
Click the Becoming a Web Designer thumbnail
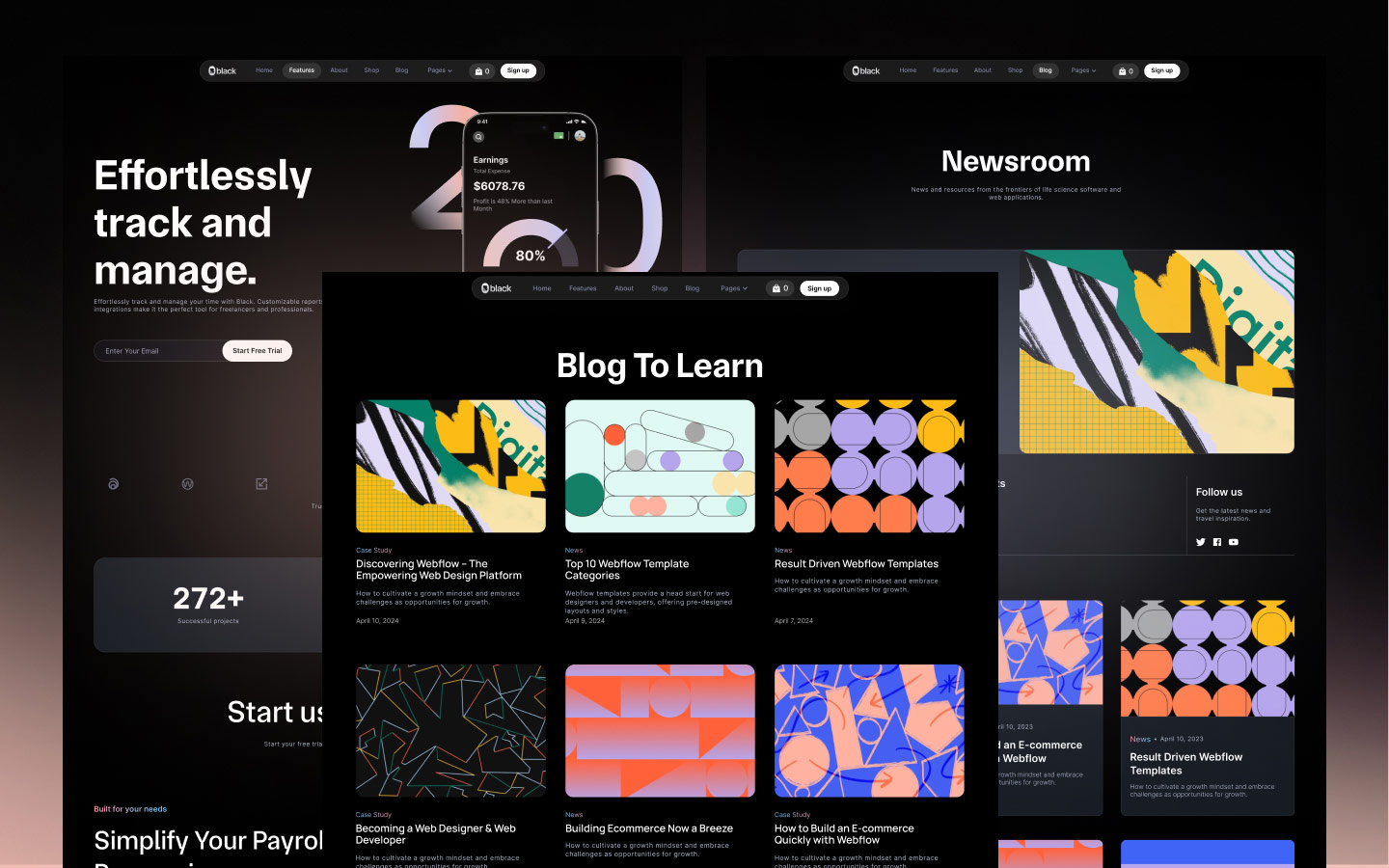[450, 731]
